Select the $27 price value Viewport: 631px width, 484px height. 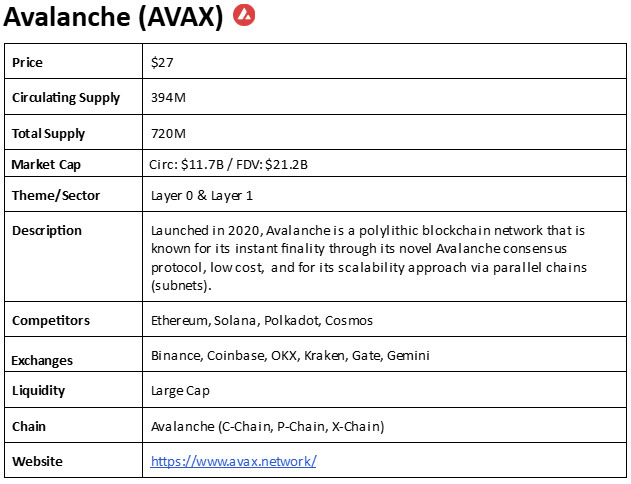[162, 62]
